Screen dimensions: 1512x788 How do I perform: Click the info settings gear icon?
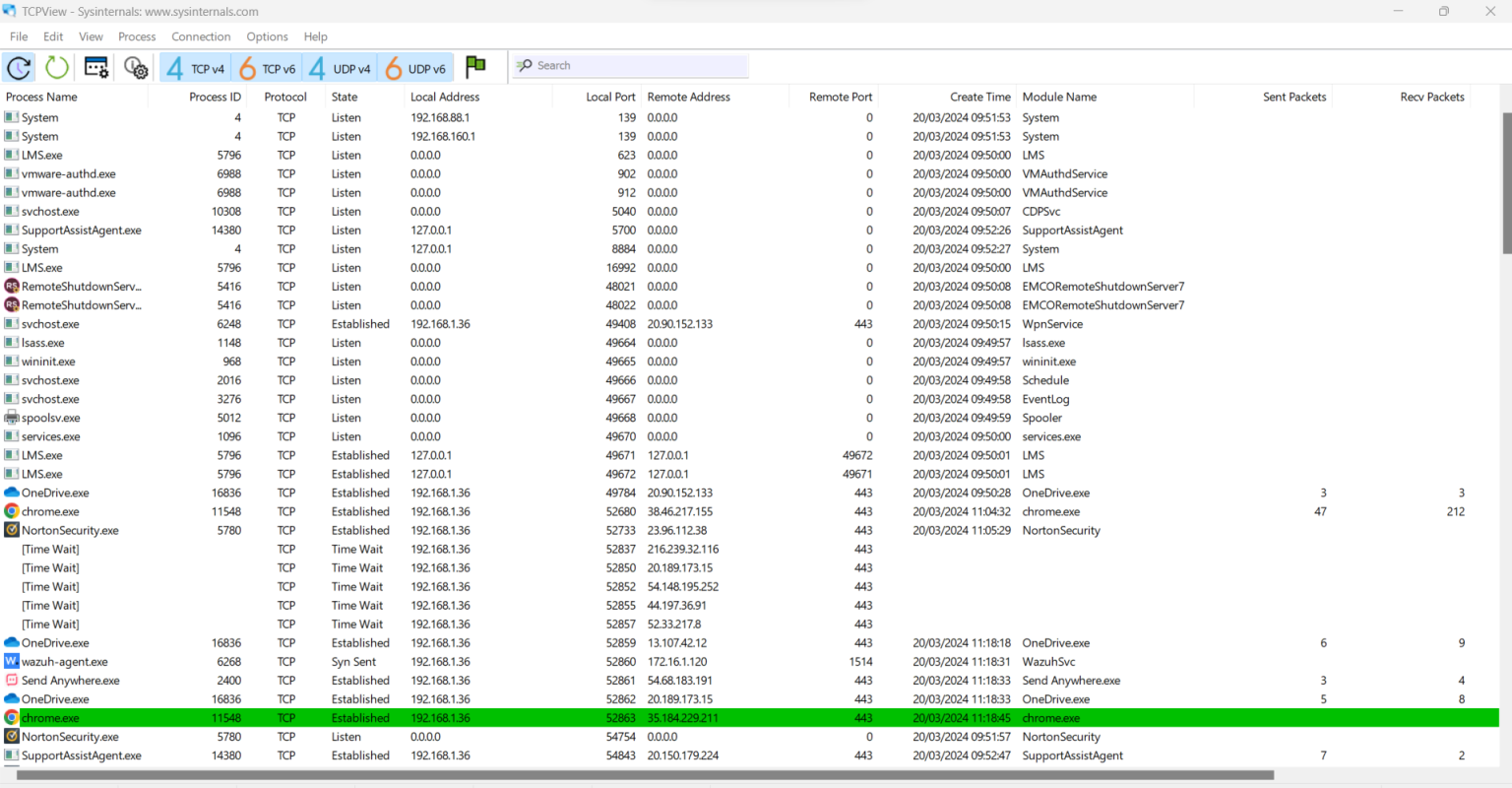(x=136, y=67)
